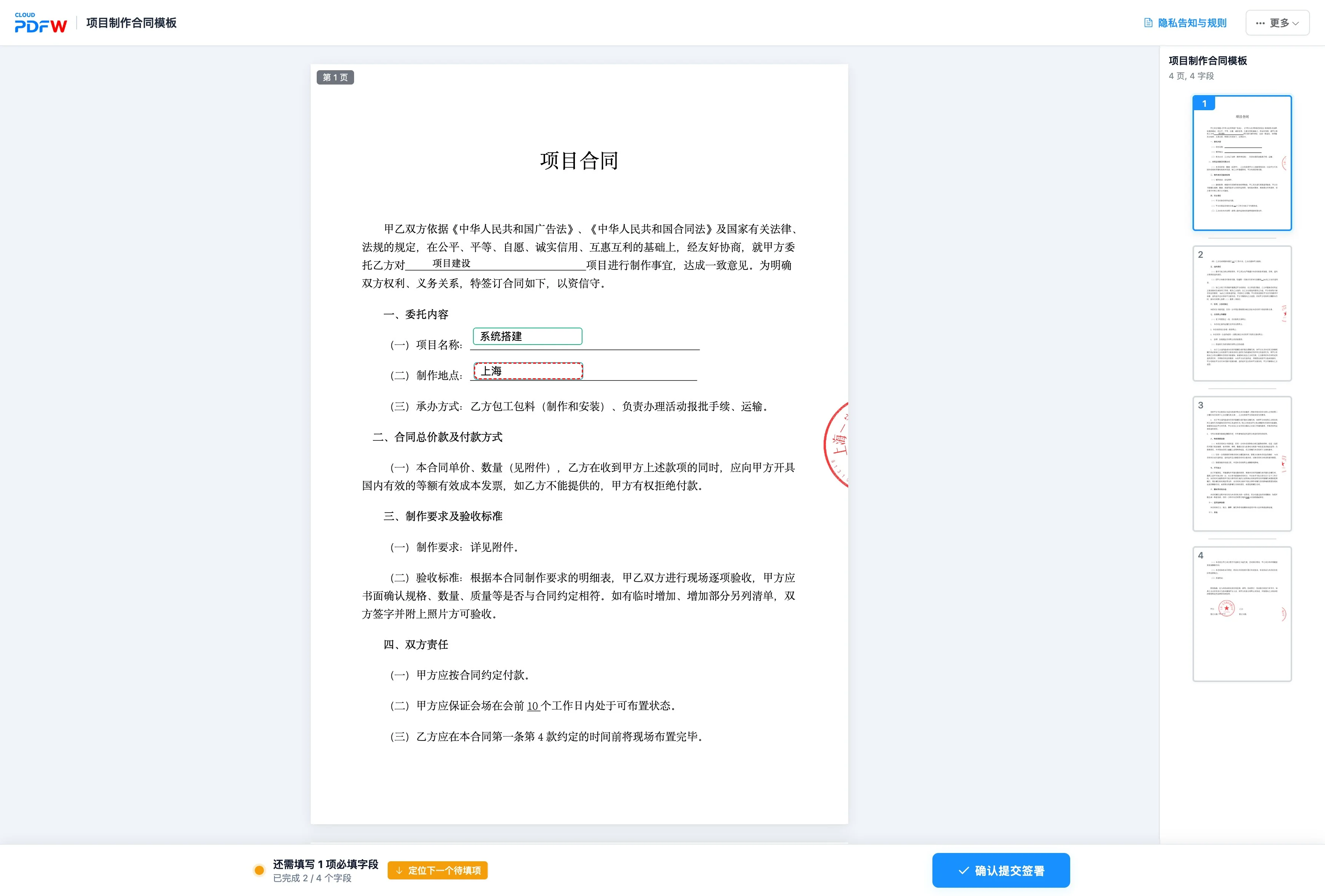The image size is (1325, 896).
Task: Click the privacy notice document icon
Action: click(x=1148, y=23)
